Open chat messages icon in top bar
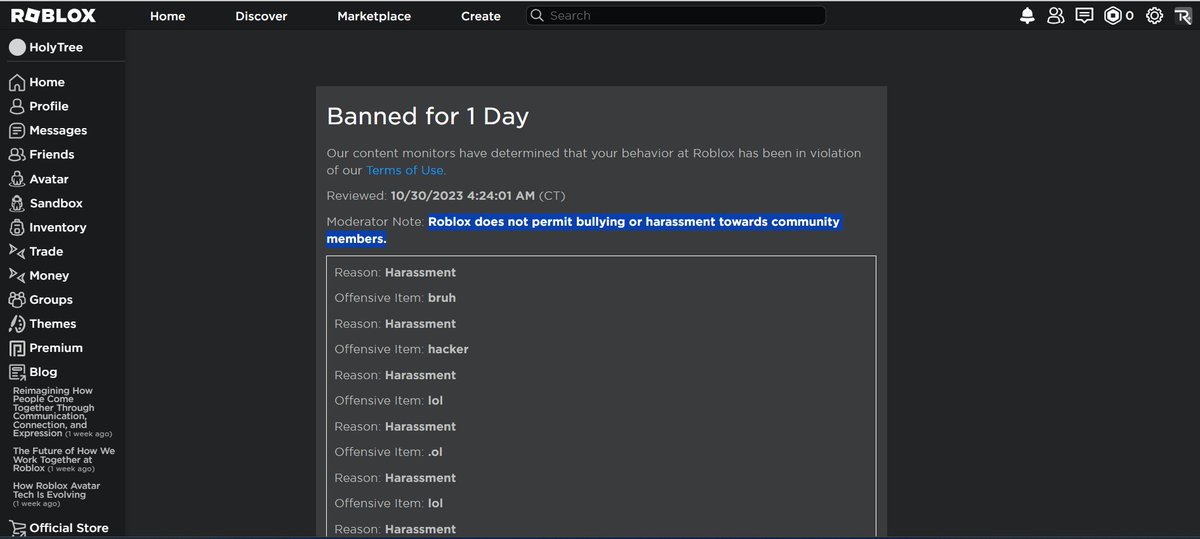Viewport: 1200px width, 539px height. [1084, 15]
